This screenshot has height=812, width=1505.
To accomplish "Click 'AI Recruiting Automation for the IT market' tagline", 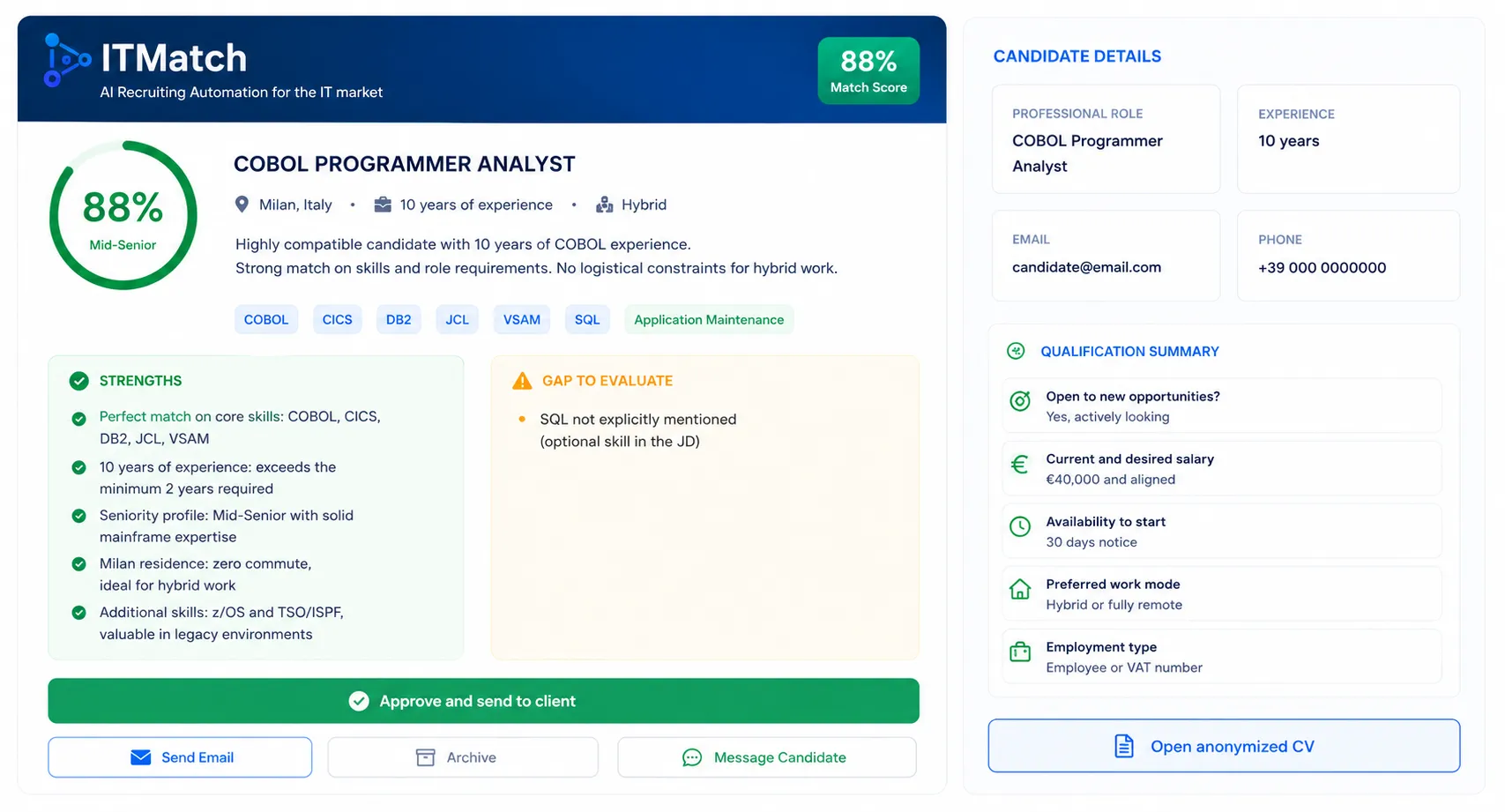I will [x=242, y=92].
